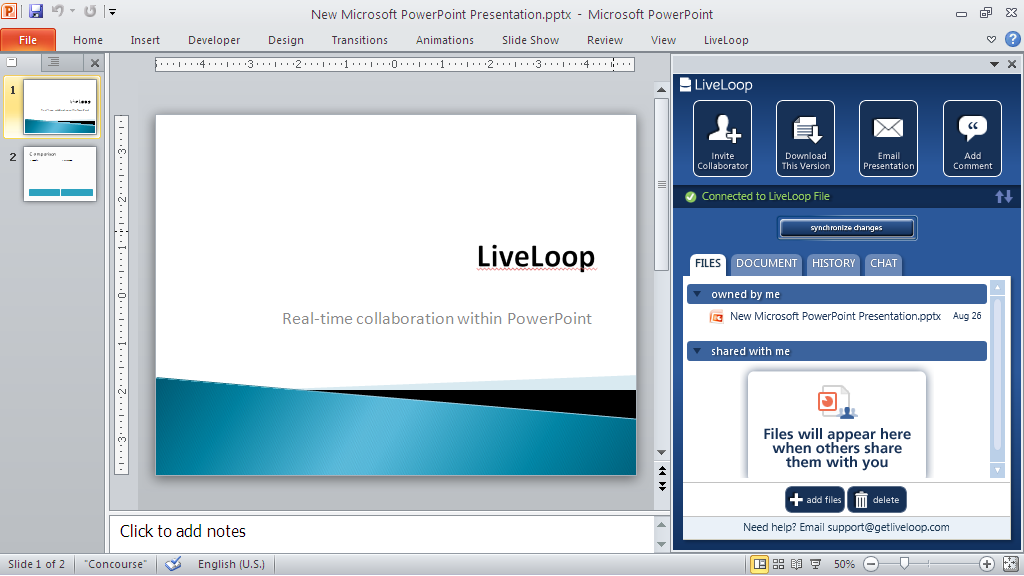Select slide 2 Comparison thumbnail

(60, 174)
